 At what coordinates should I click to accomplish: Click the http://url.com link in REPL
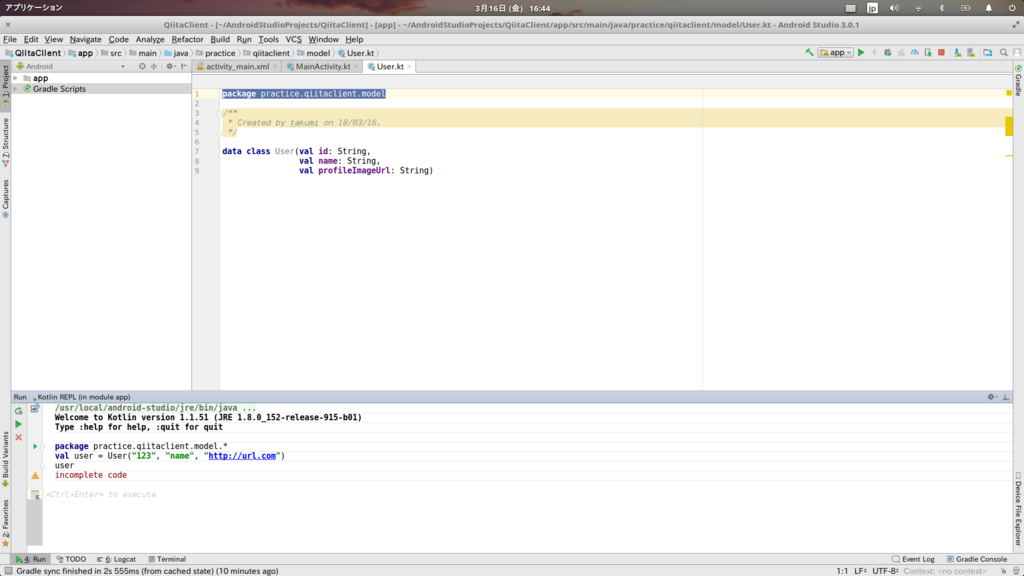[242, 456]
